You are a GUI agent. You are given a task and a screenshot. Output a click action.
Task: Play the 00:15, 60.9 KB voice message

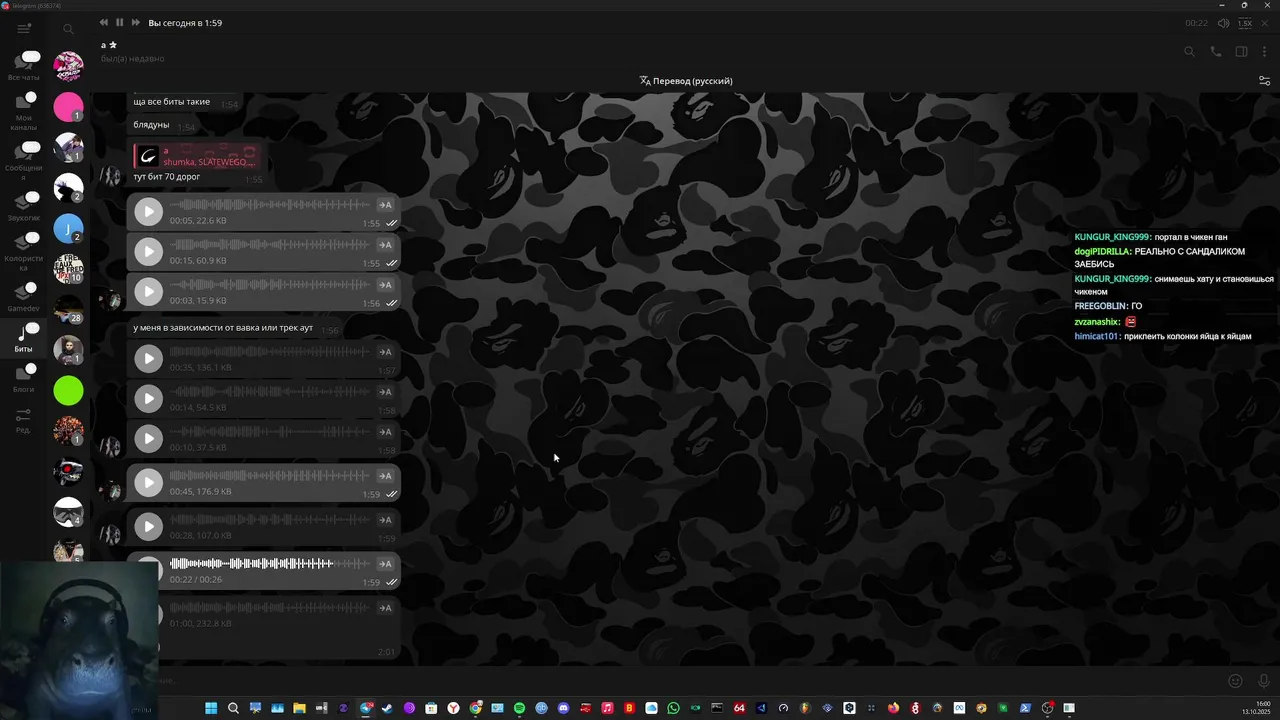pyautogui.click(x=148, y=251)
